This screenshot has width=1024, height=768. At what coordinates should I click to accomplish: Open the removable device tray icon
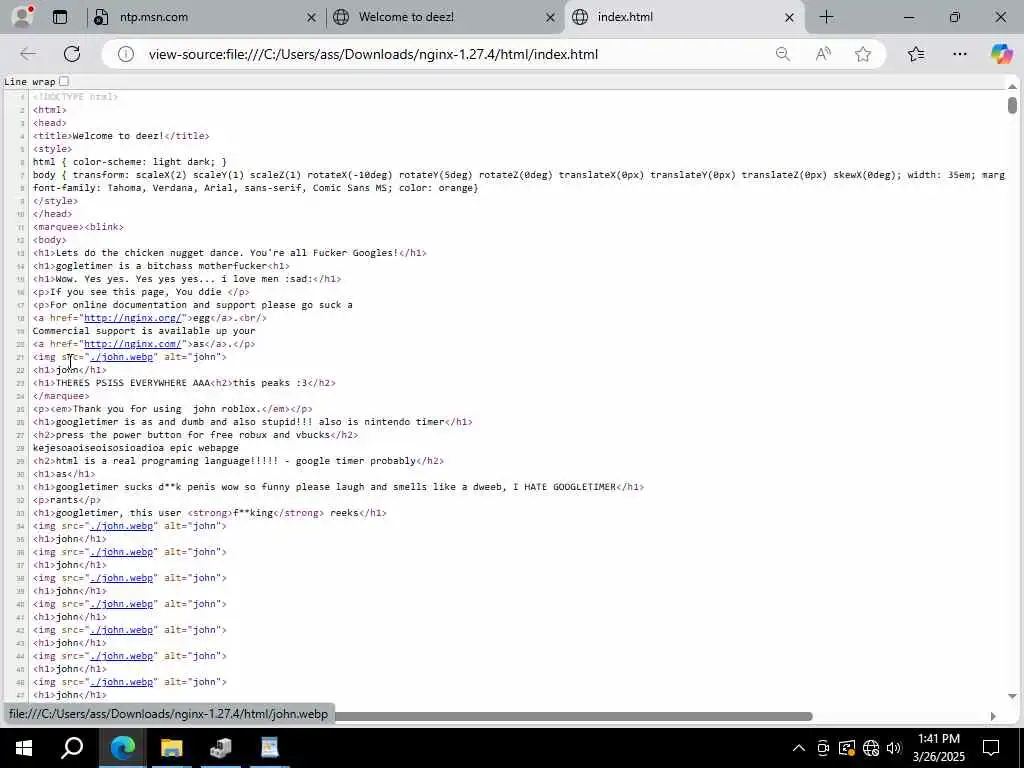(823, 748)
